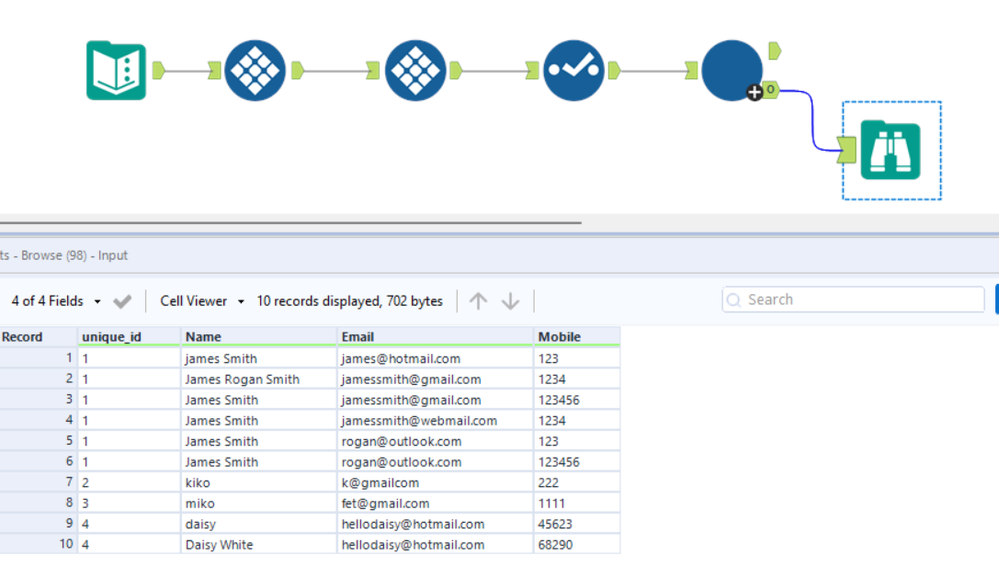The image size is (999, 588).
Task: Click the Email column header
Action: (x=435, y=336)
